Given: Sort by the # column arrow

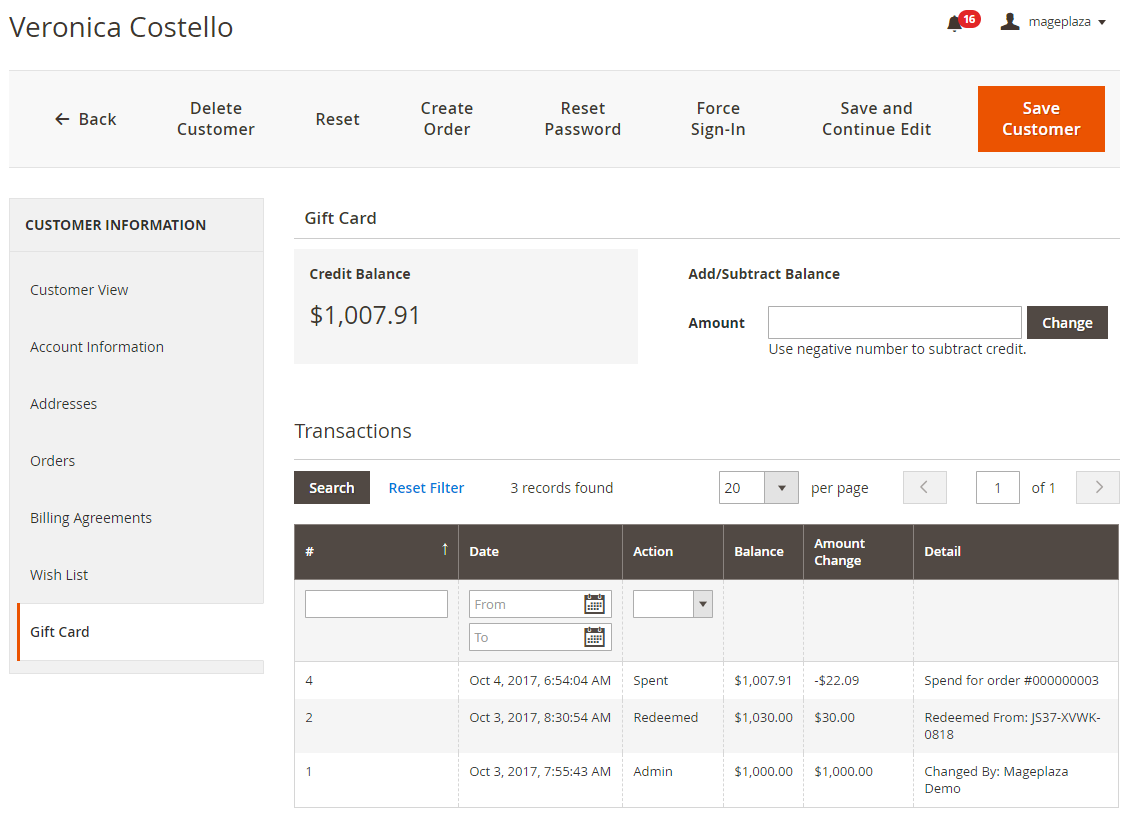Looking at the screenshot, I should [444, 550].
